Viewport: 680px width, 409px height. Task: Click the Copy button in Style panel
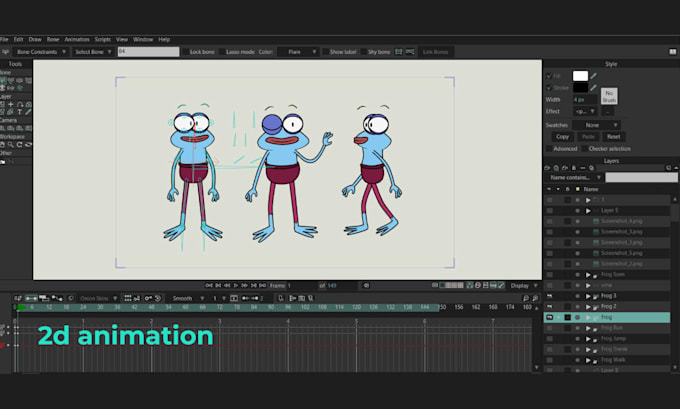point(562,137)
